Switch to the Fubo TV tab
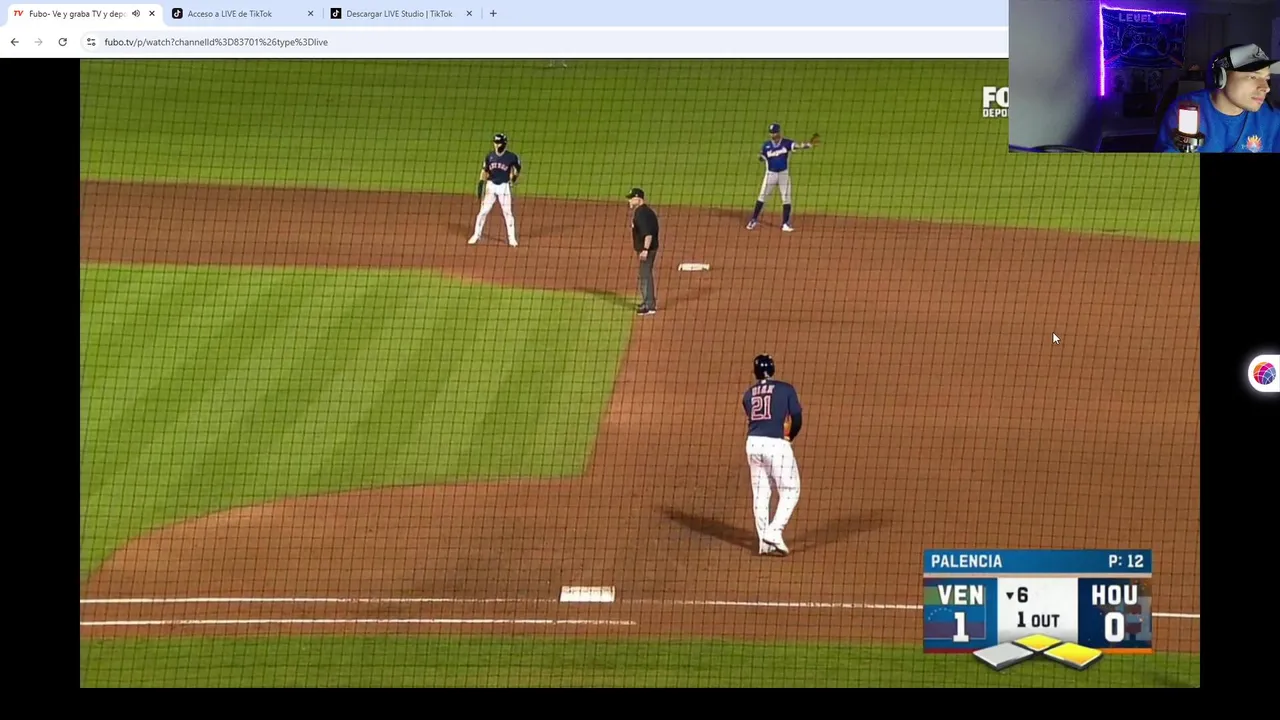The height and width of the screenshot is (720, 1280). 77,14
